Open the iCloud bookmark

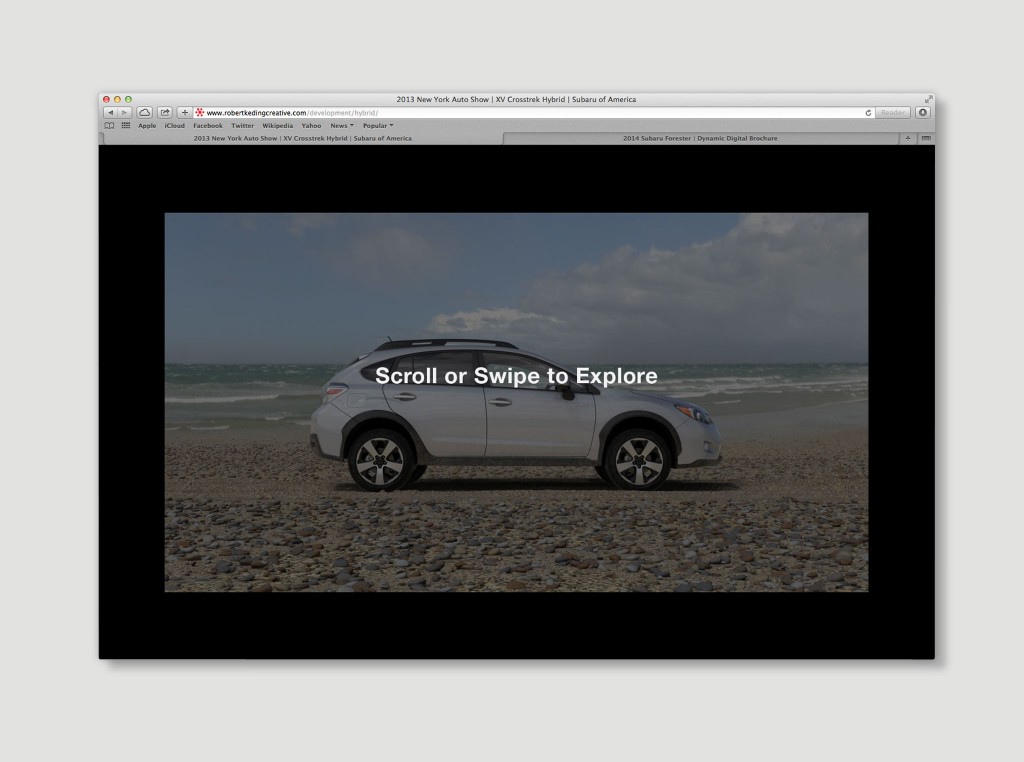click(x=174, y=125)
